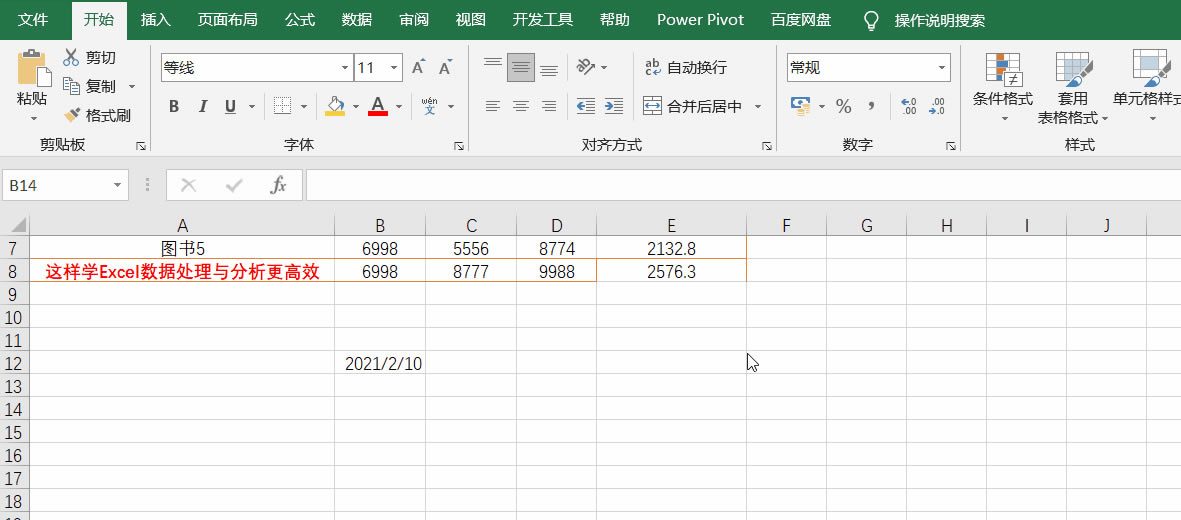Open the Formulas (公式) tab
The width and height of the screenshot is (1181, 520).
300,20
